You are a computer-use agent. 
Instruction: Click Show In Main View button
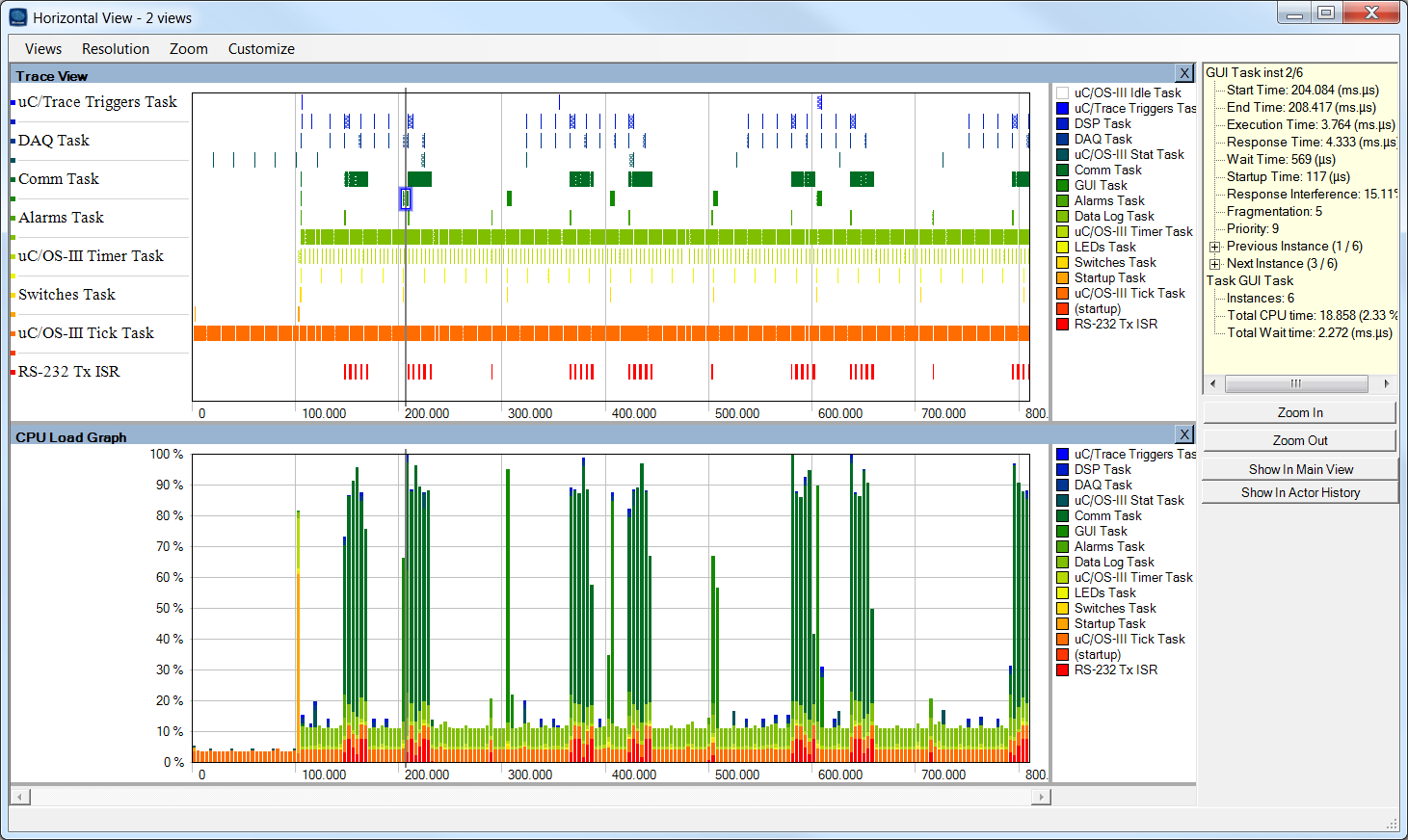[1301, 469]
